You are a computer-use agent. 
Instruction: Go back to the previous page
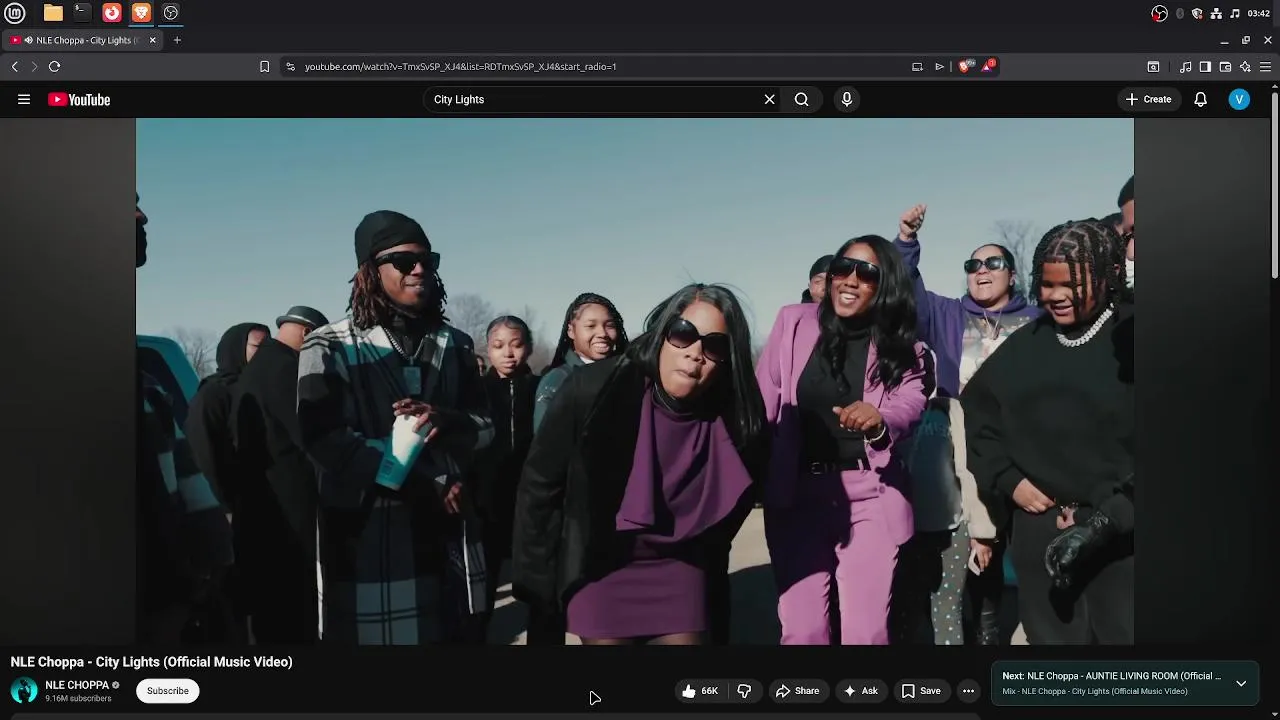click(14, 66)
